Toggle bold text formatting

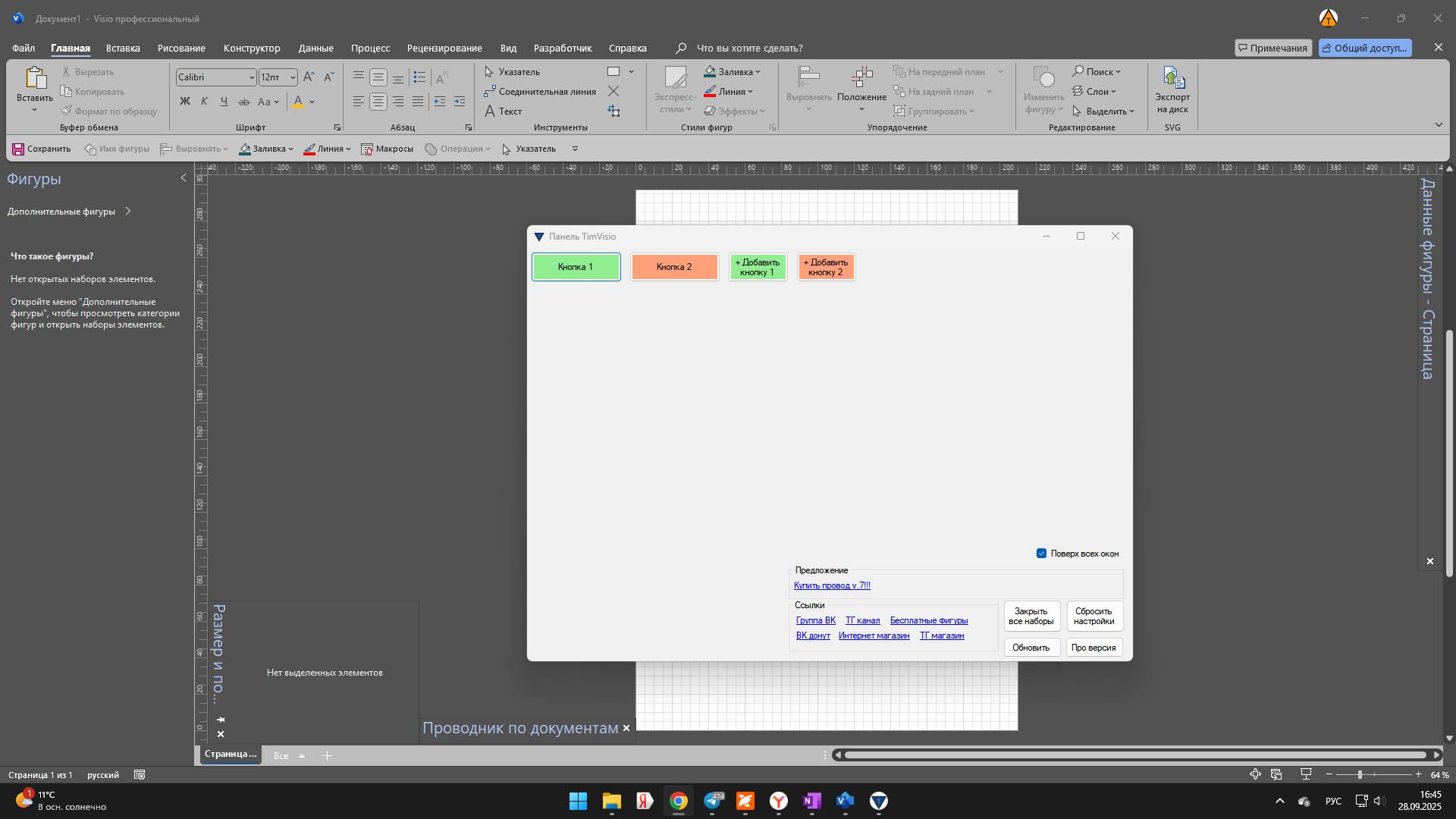(184, 102)
